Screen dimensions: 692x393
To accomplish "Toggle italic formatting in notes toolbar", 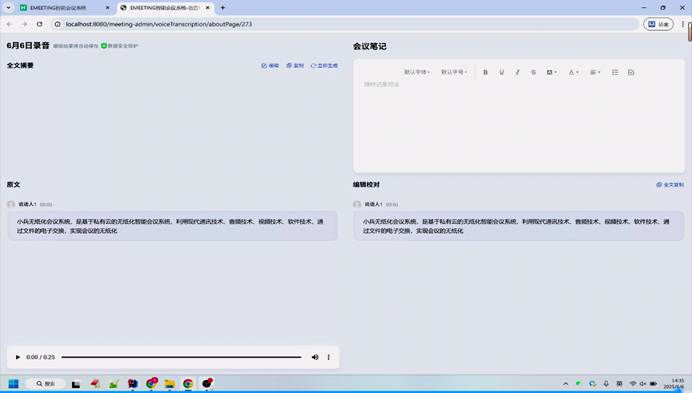I will (517, 72).
